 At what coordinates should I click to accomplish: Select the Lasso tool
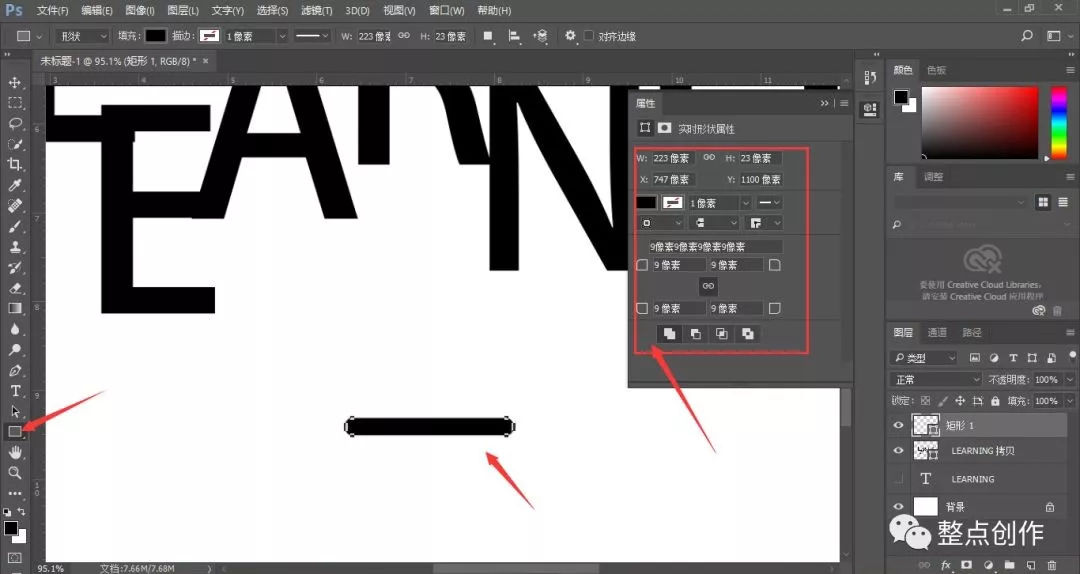click(x=14, y=124)
